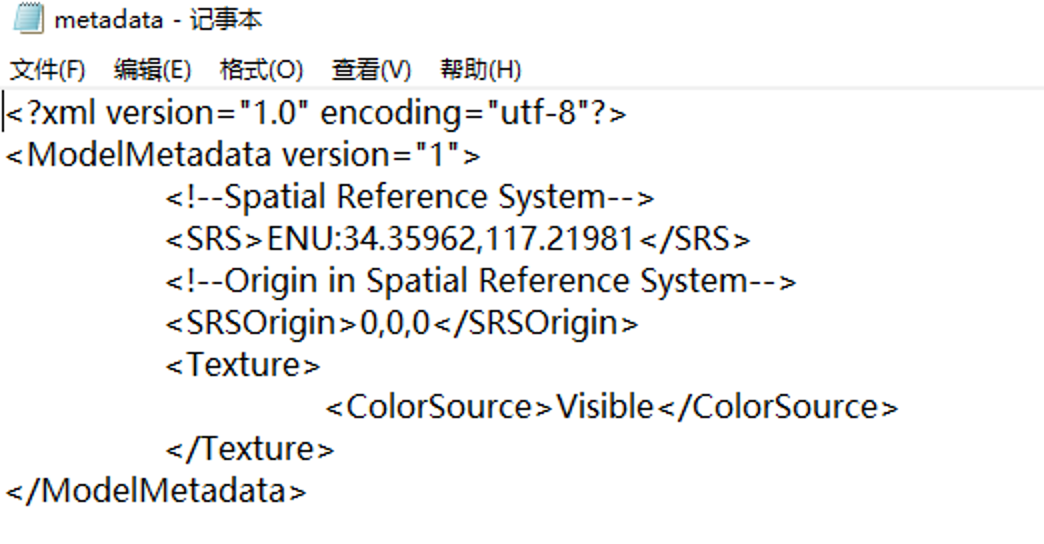This screenshot has width=1044, height=544.
Task: Click the Spatial Reference System comment line
Action: pyautogui.click(x=410, y=197)
